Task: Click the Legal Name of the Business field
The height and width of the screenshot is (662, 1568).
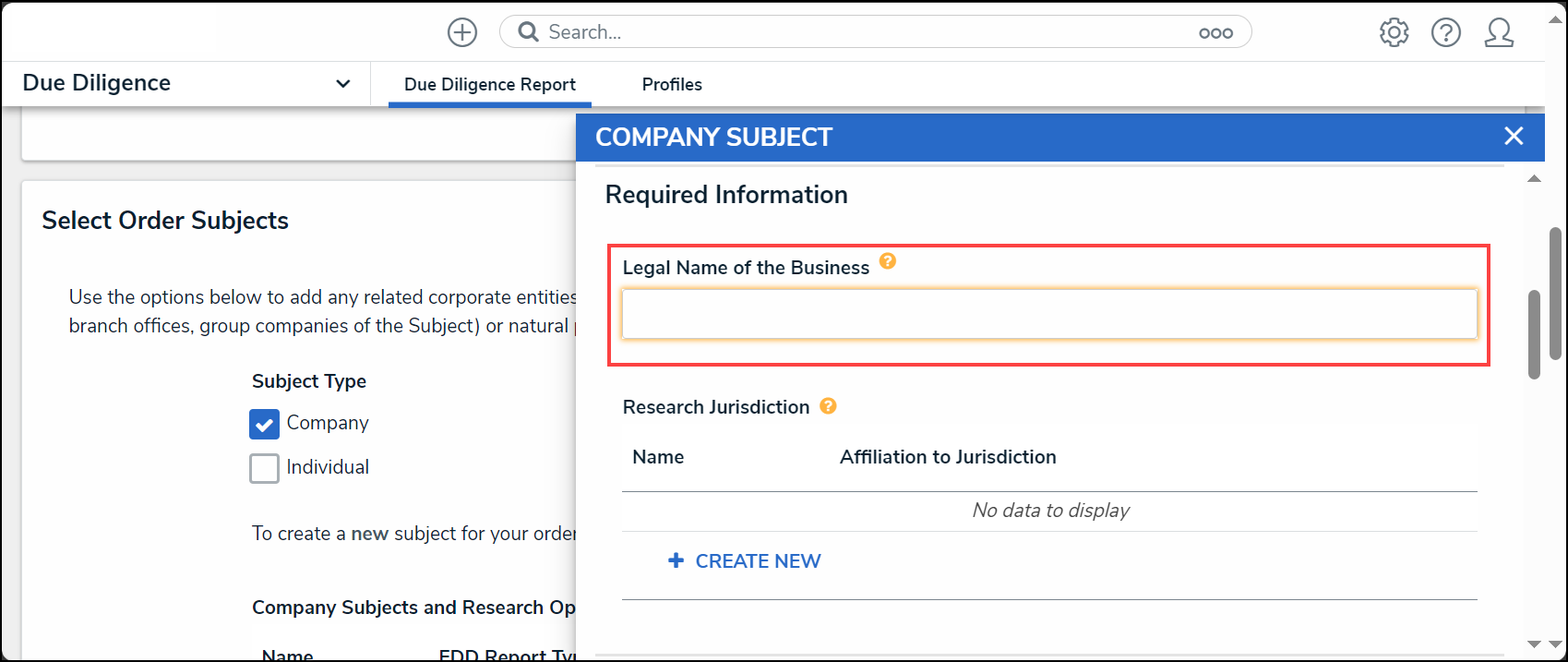Action: 1049,314
